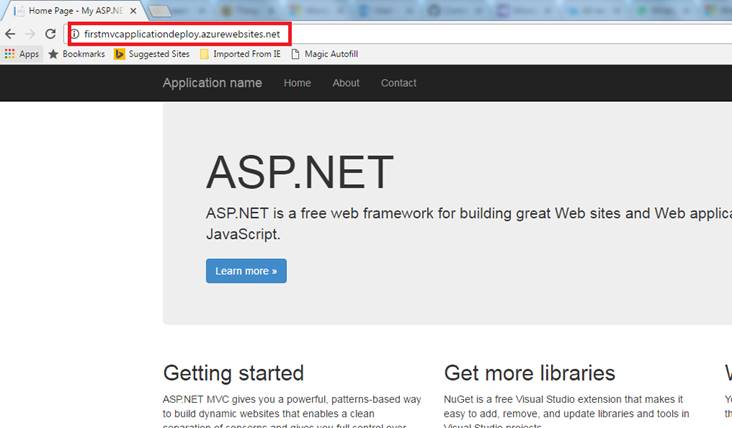732x428 pixels.
Task: Click the Learn more » button
Action: click(246, 271)
